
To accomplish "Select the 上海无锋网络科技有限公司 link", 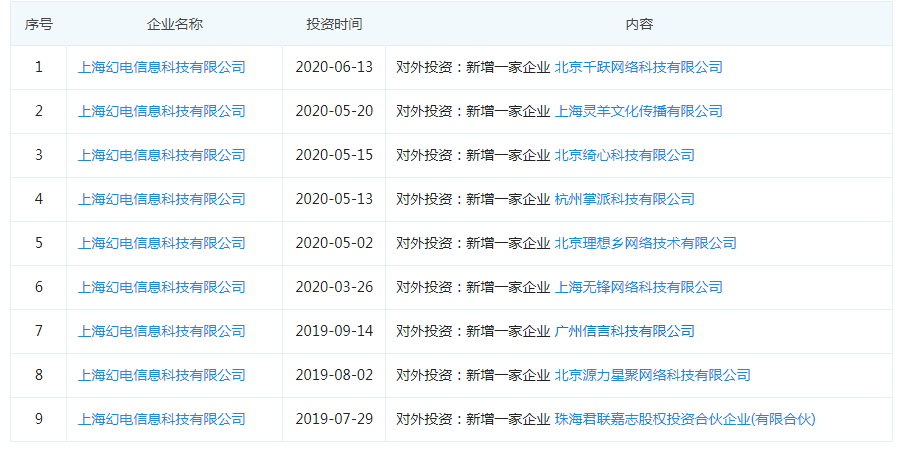I will (x=638, y=287).
